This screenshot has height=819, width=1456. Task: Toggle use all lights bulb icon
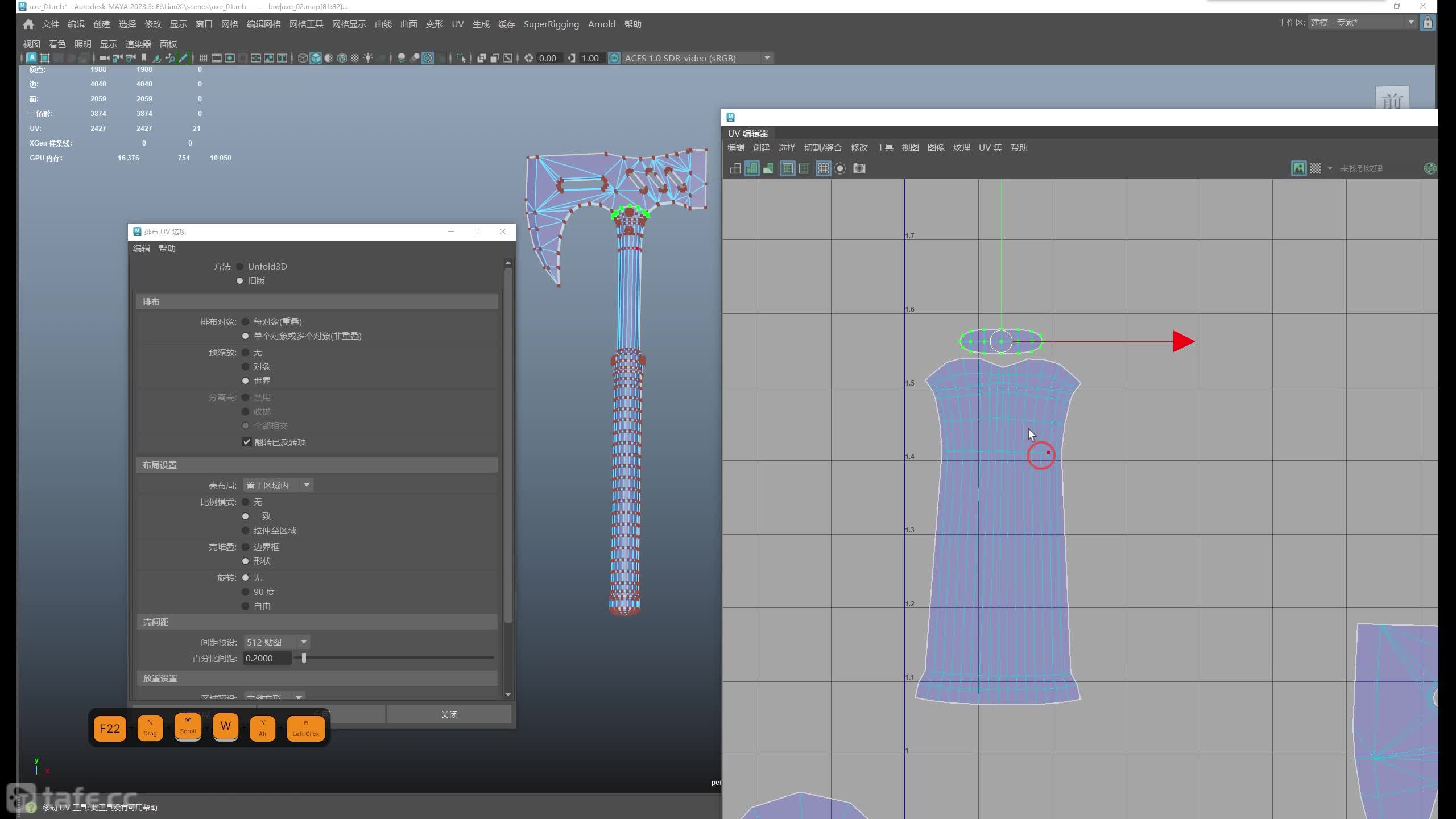coord(368,58)
